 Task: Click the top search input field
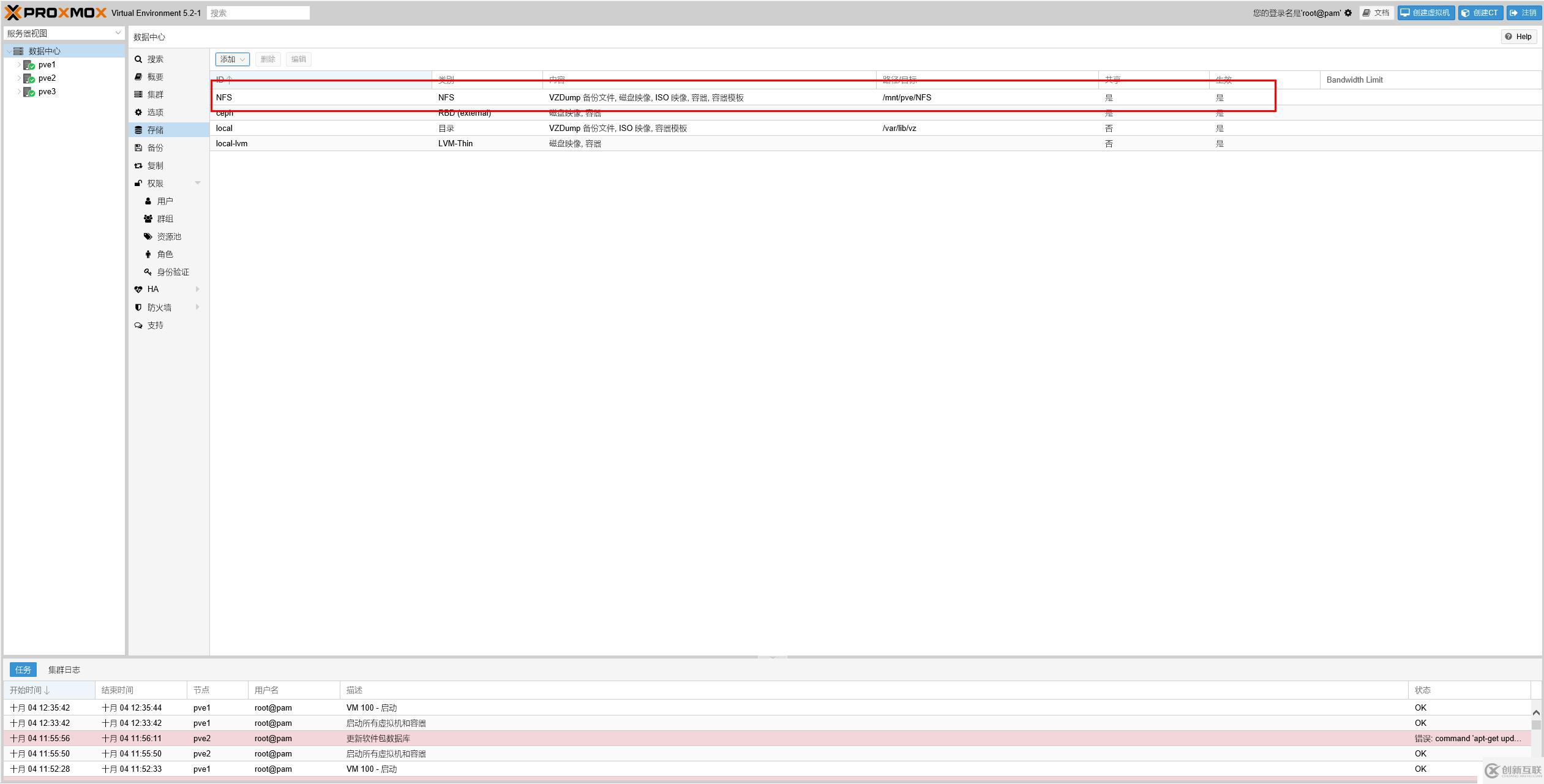(x=258, y=13)
